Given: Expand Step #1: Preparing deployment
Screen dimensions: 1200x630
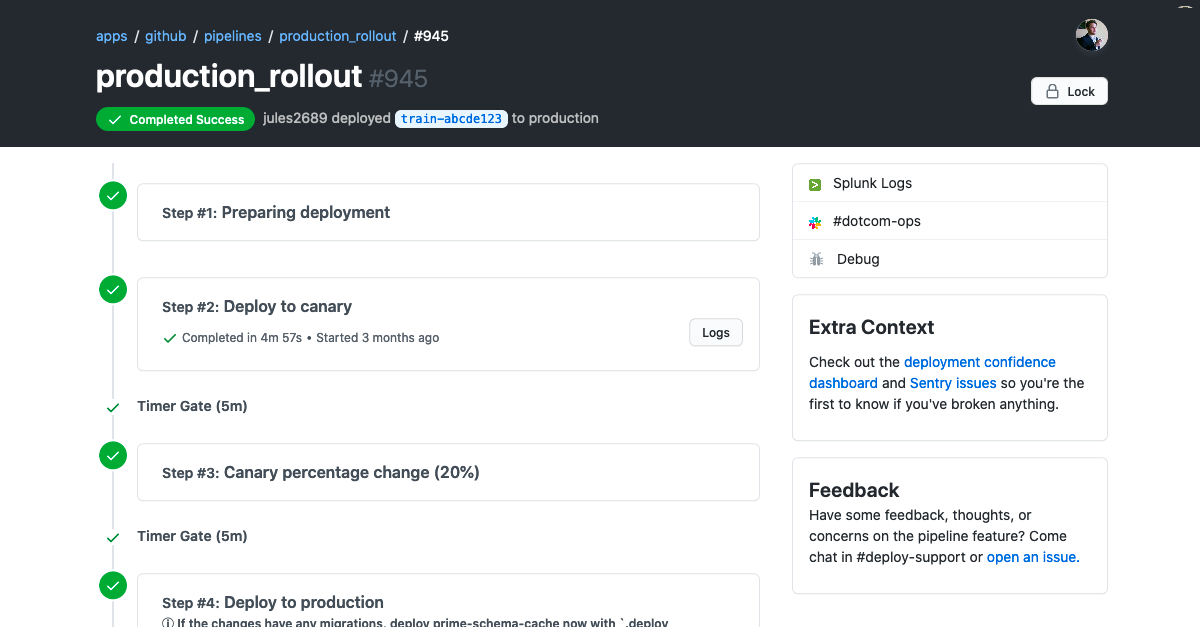Looking at the screenshot, I should pos(447,212).
